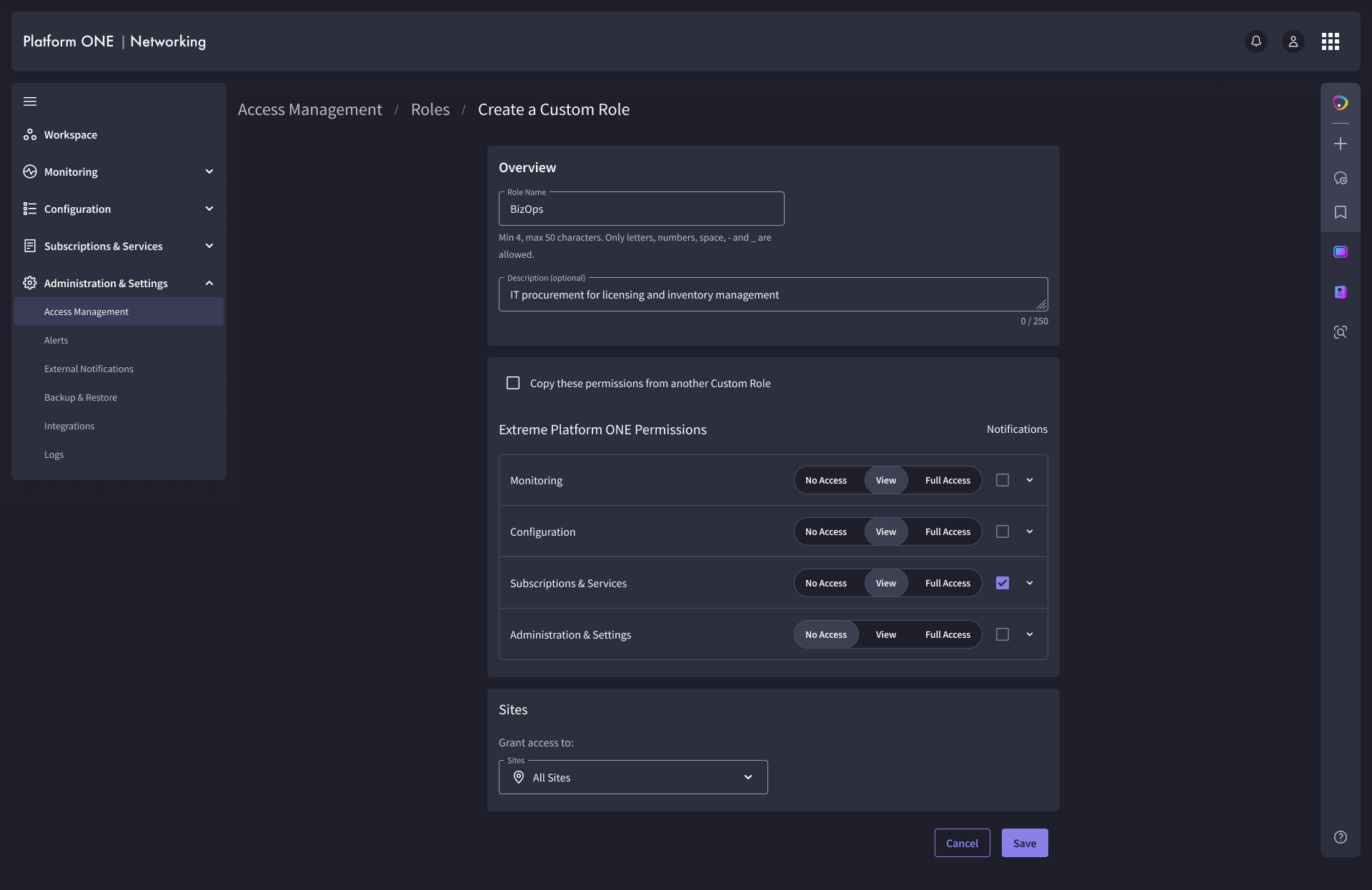Set Administration & Settings to Full Access
The width and height of the screenshot is (1372, 890).
coord(948,634)
